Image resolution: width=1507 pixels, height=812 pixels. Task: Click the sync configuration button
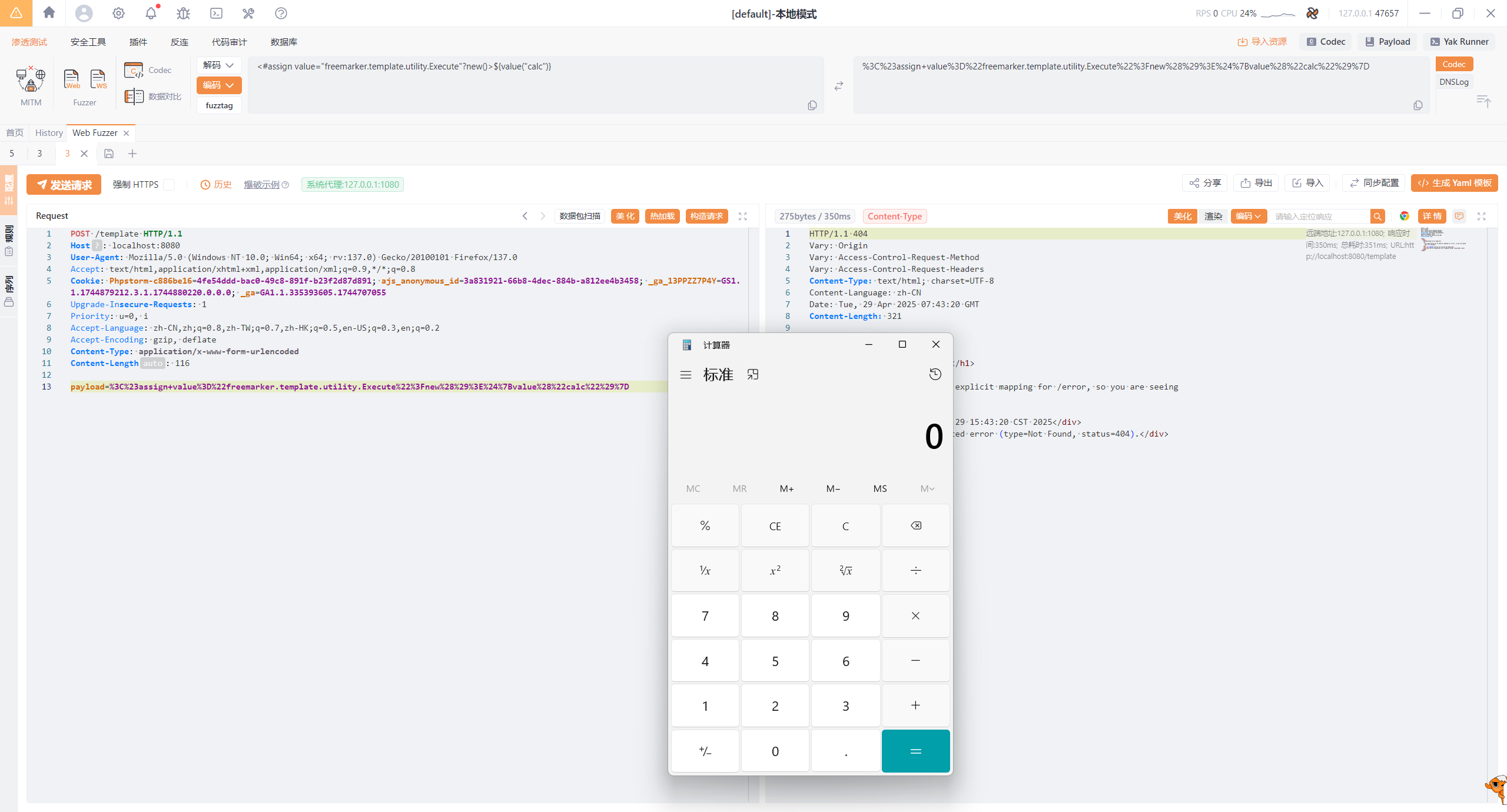1374,183
